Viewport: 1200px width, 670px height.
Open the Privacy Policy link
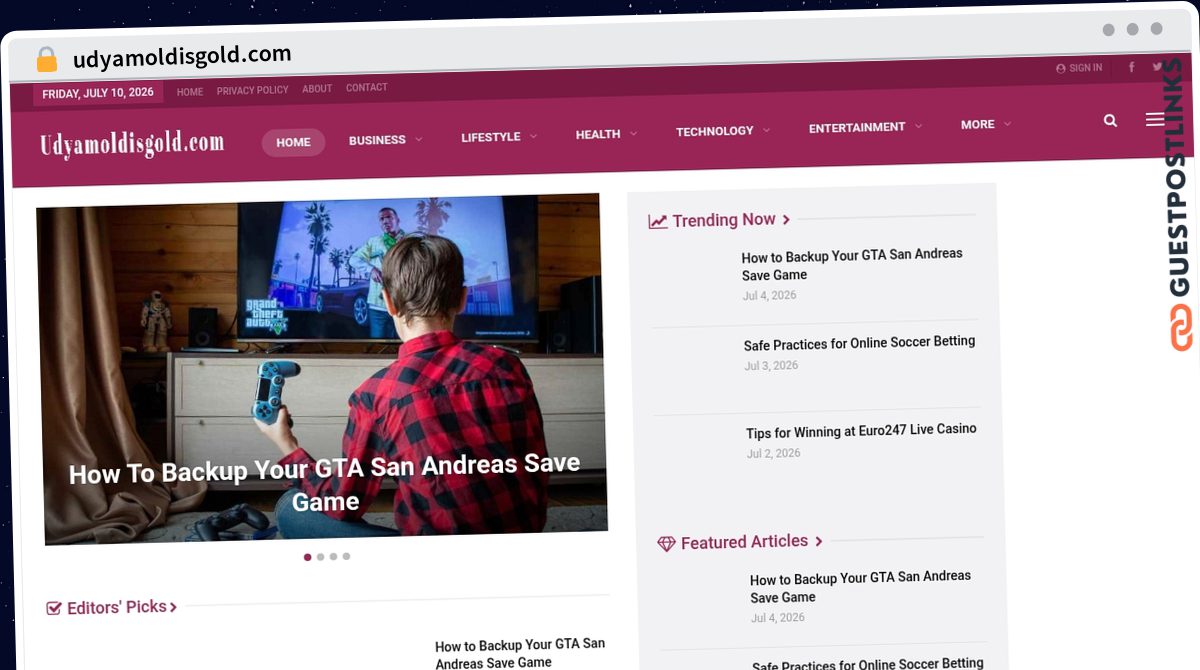(x=252, y=90)
